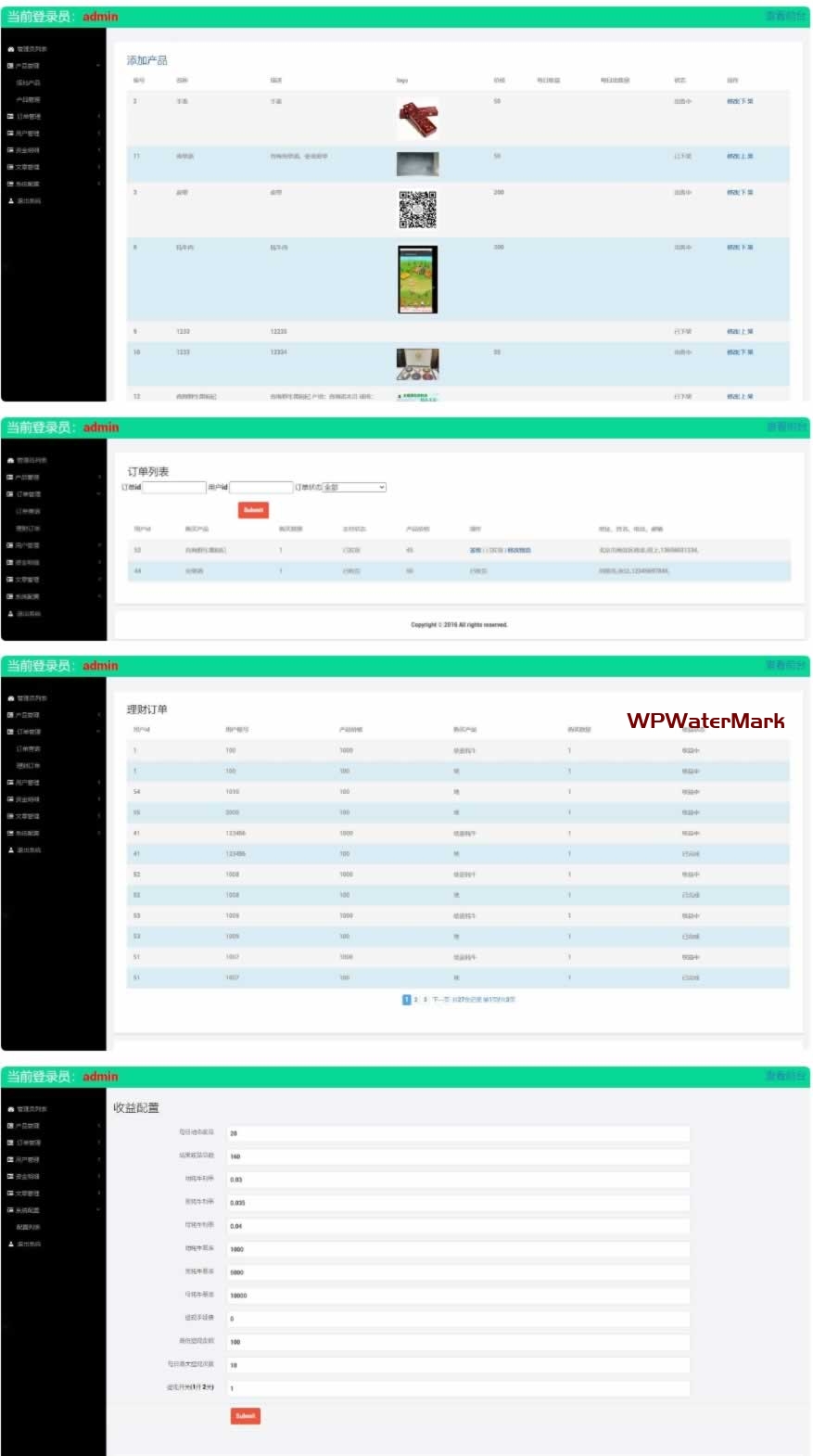Open the red dominoes product image
The image size is (813, 1456).
tap(417, 120)
